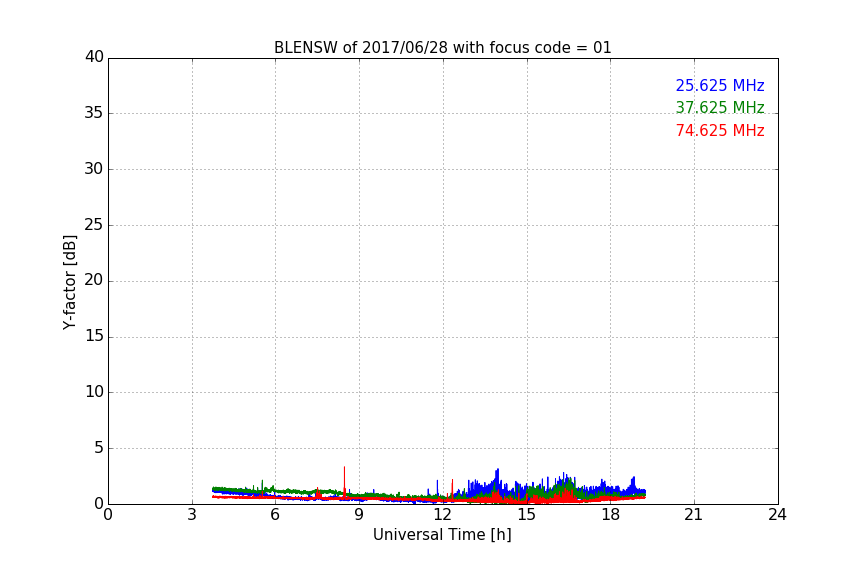Click the Universal Time [h] axis label
This screenshot has width=864, height=576.
tap(442, 535)
